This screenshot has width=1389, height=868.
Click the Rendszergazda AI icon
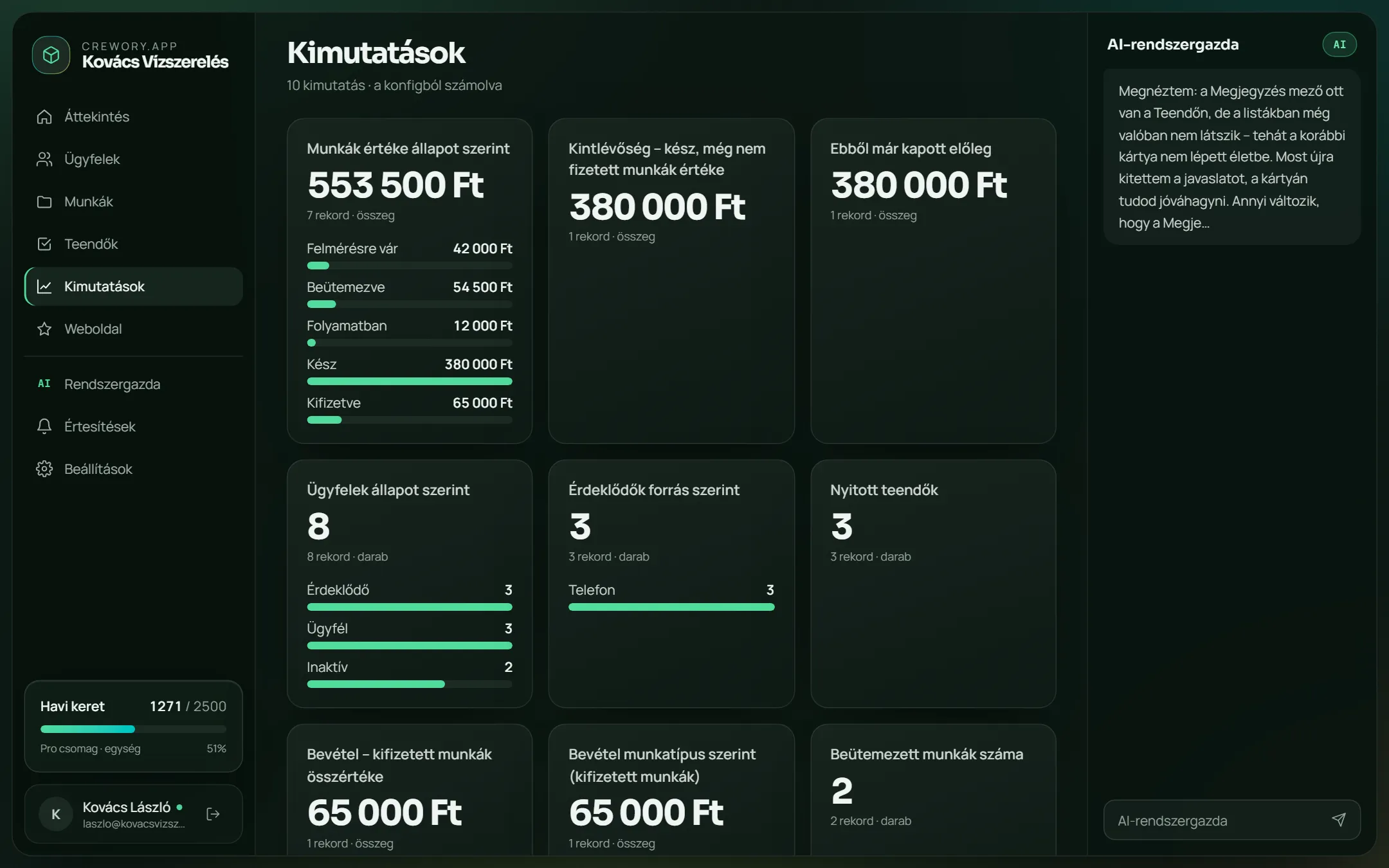coord(44,384)
